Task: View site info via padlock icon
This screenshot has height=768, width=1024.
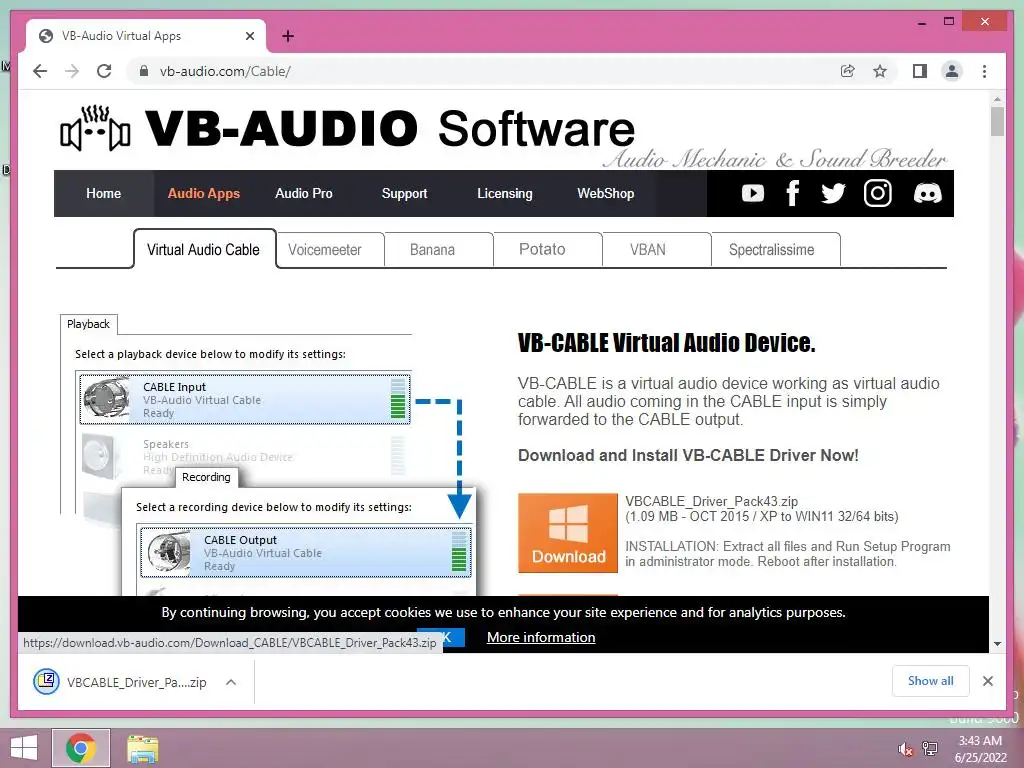Action: click(x=144, y=71)
